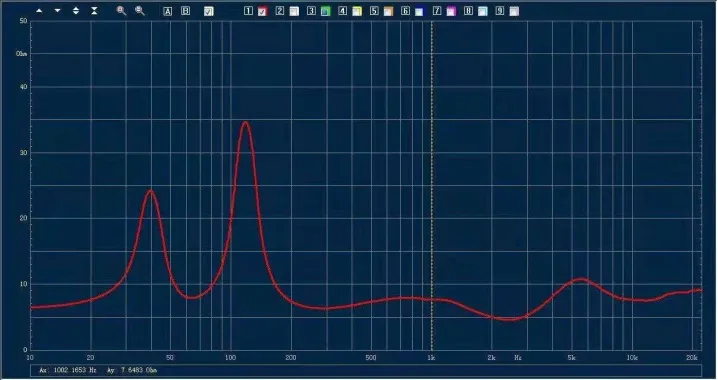Click the red curve's peak near 40 Hz
This screenshot has width=718, height=380.
tap(150, 191)
